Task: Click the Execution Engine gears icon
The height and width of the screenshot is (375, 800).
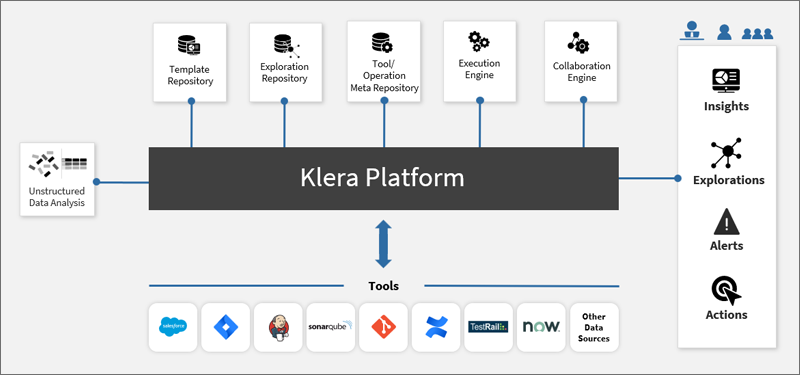Action: click(479, 41)
